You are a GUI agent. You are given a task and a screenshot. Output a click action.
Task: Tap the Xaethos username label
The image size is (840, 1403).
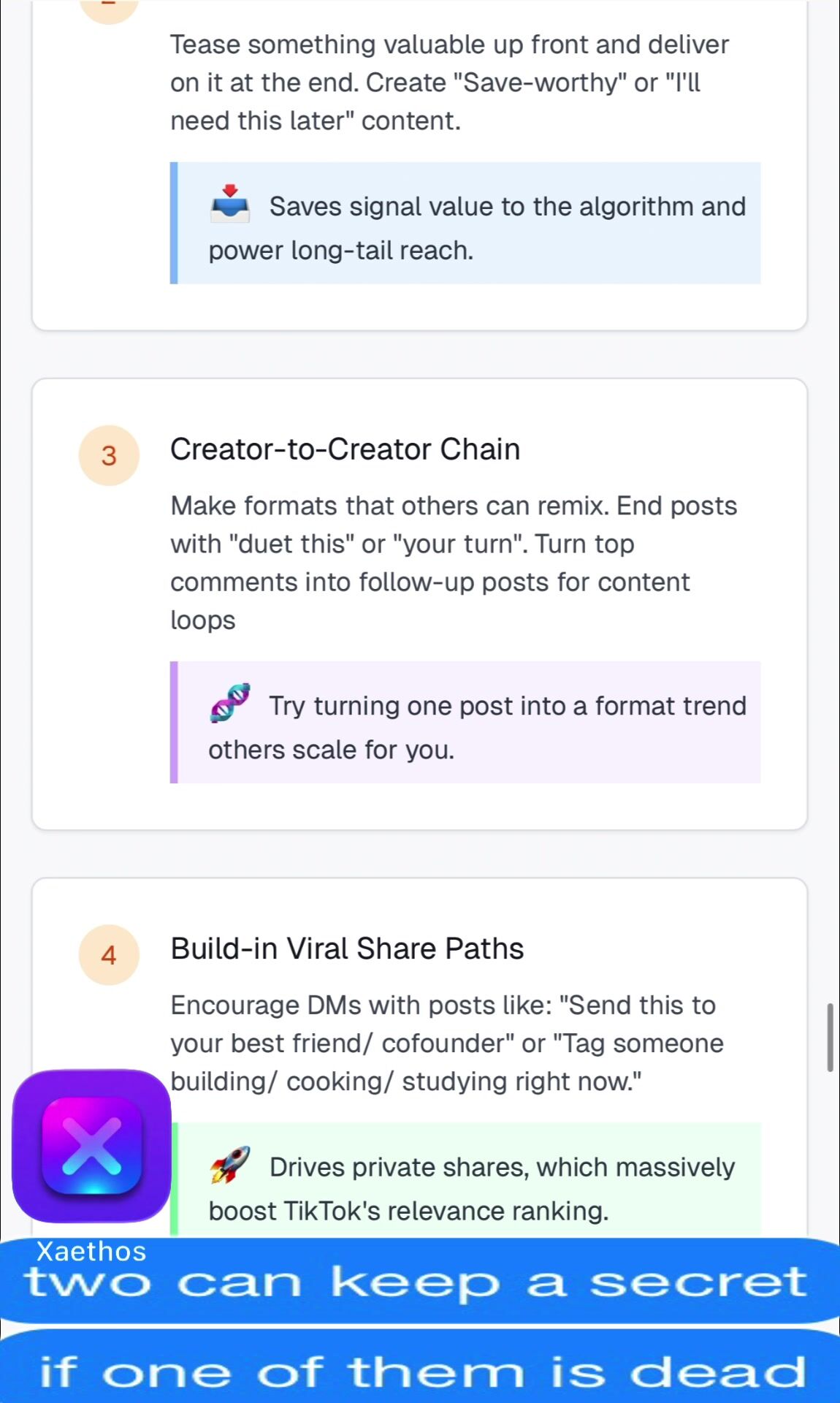pos(91,1251)
